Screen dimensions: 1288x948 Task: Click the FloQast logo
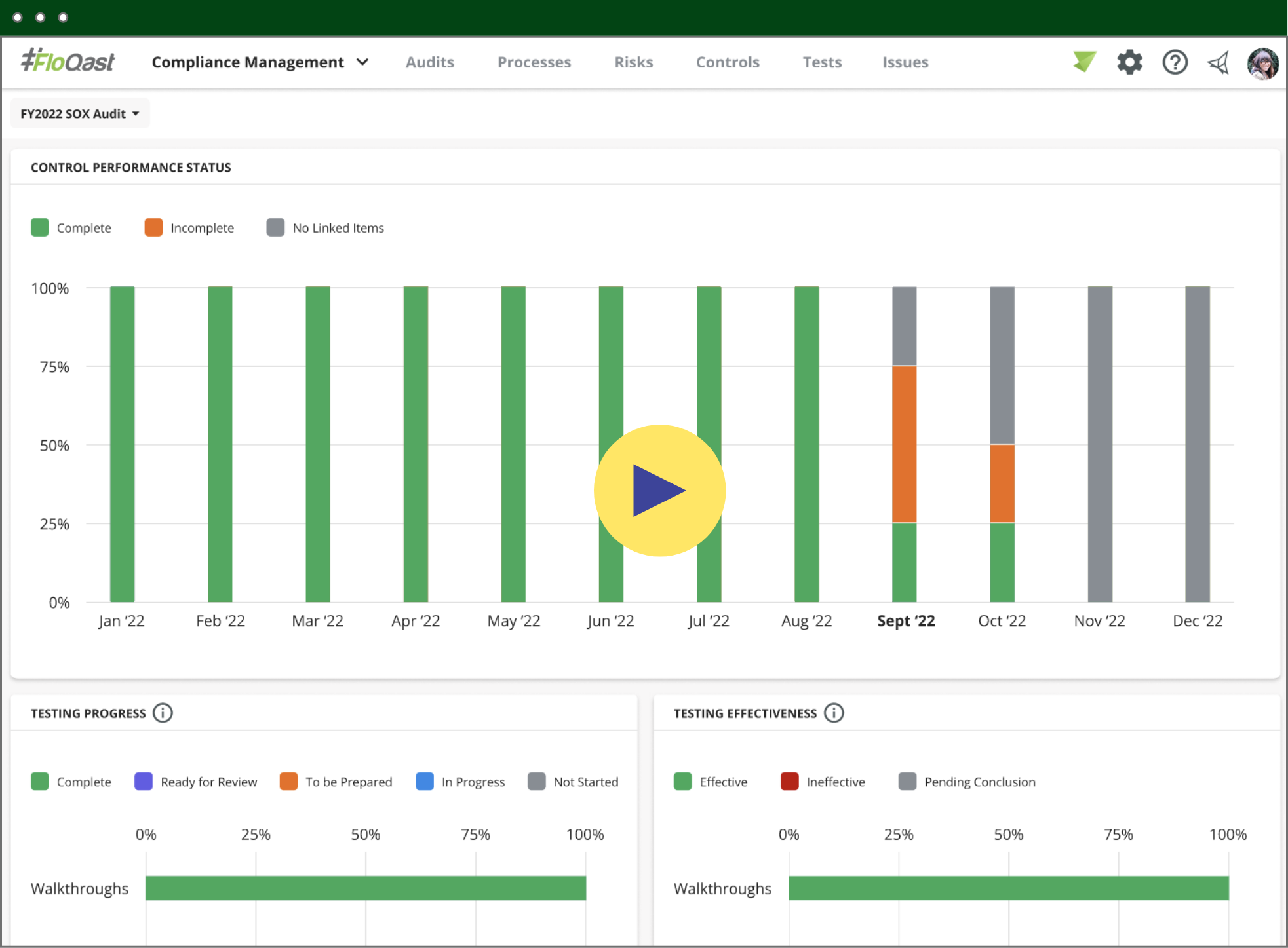(x=68, y=62)
